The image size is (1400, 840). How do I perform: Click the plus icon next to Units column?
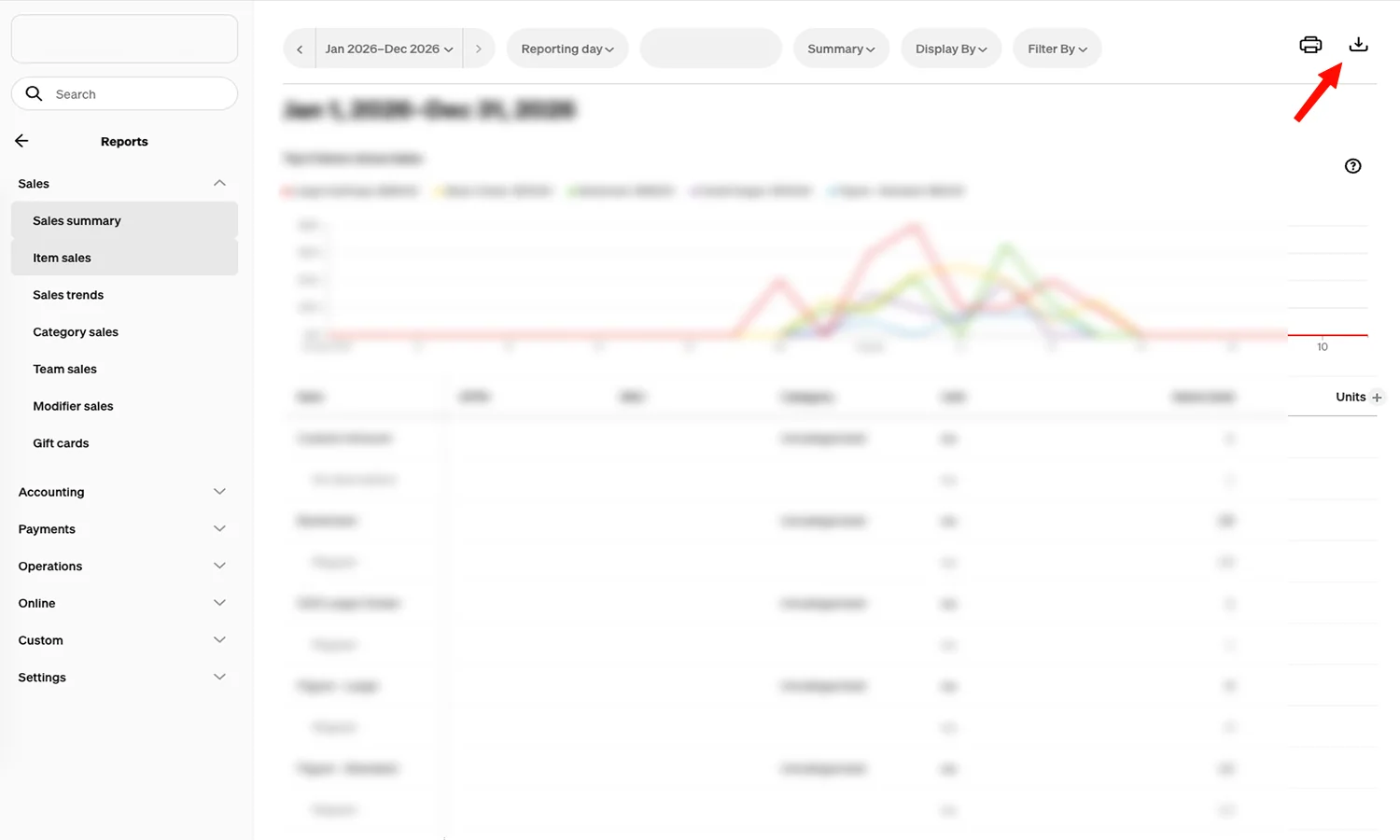coord(1378,397)
